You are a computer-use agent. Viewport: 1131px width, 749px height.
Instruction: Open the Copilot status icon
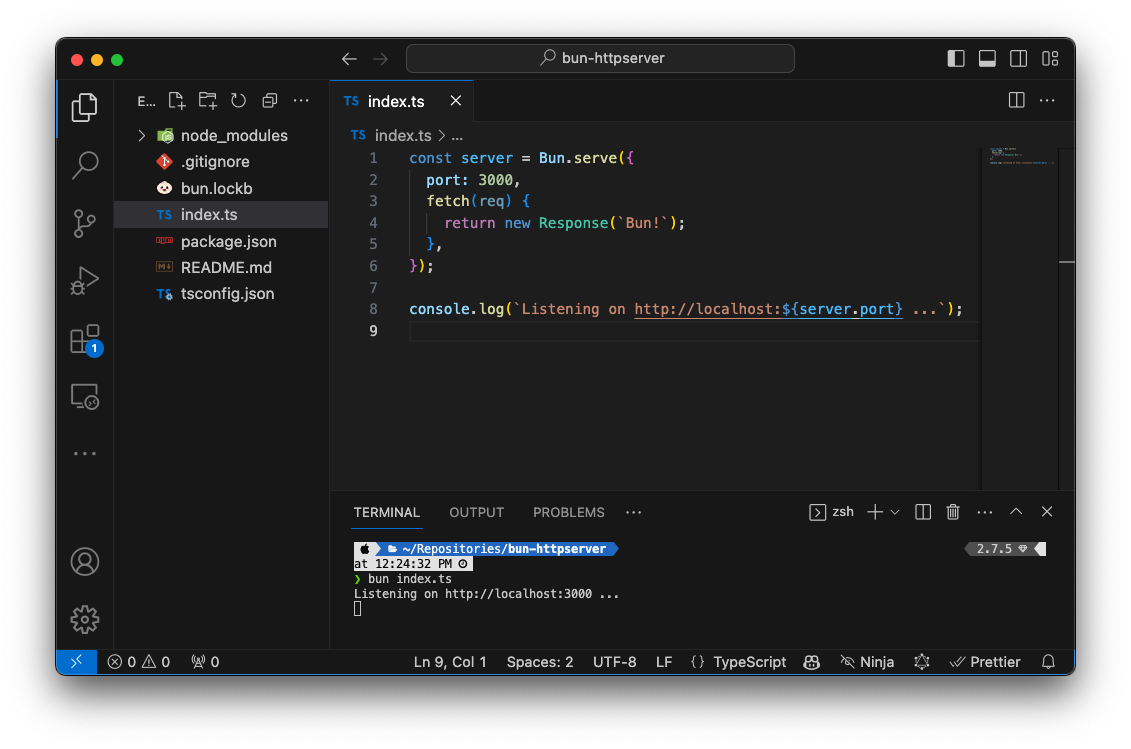click(x=811, y=662)
